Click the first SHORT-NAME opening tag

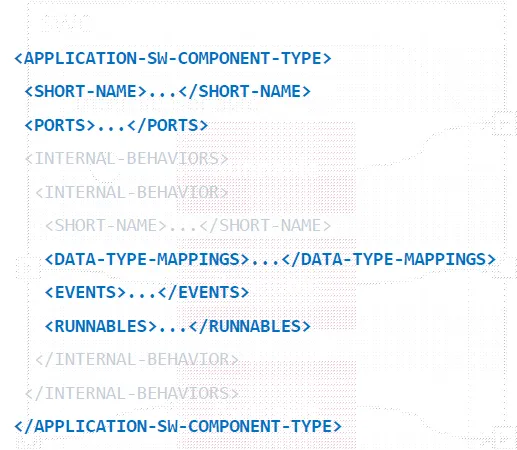click(86, 91)
